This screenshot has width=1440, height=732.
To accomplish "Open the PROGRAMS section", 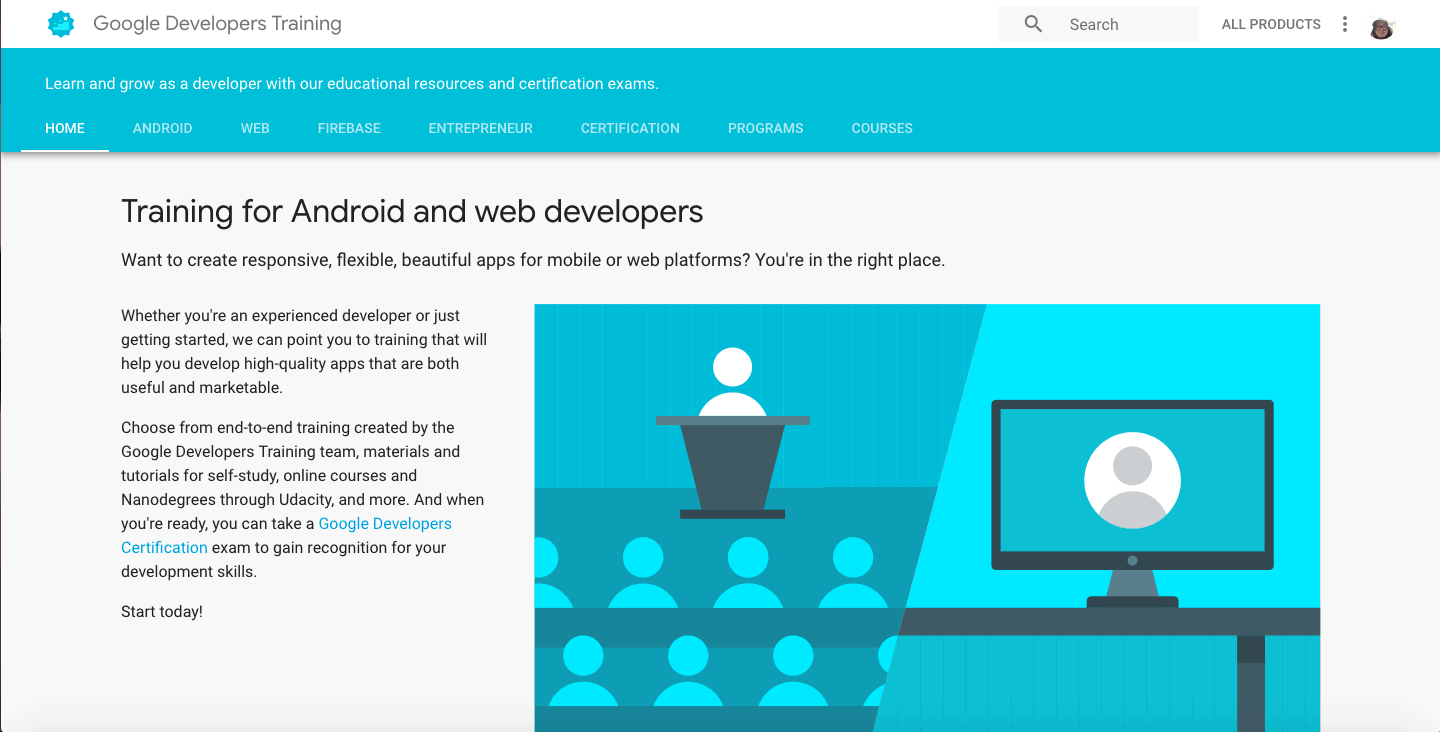I will pyautogui.click(x=765, y=128).
